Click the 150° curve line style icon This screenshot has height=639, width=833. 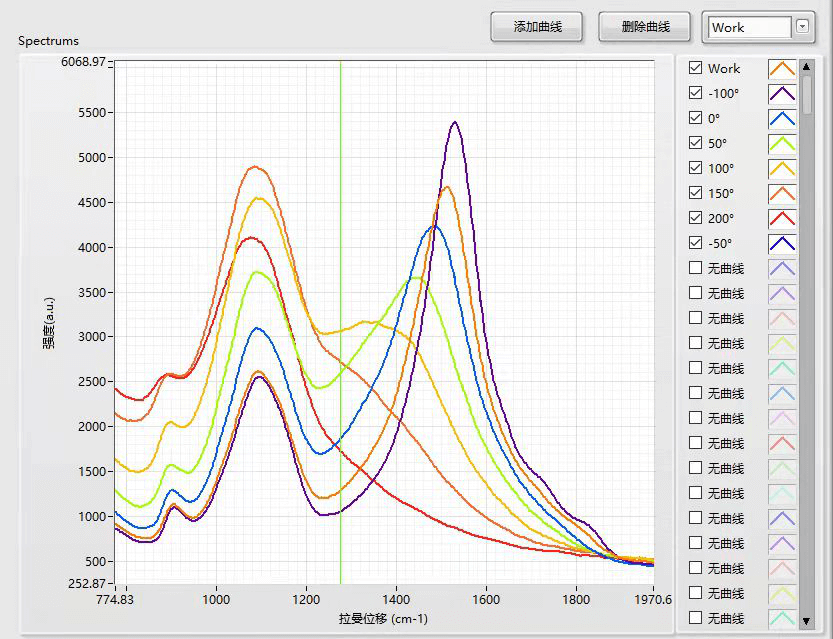point(781,194)
